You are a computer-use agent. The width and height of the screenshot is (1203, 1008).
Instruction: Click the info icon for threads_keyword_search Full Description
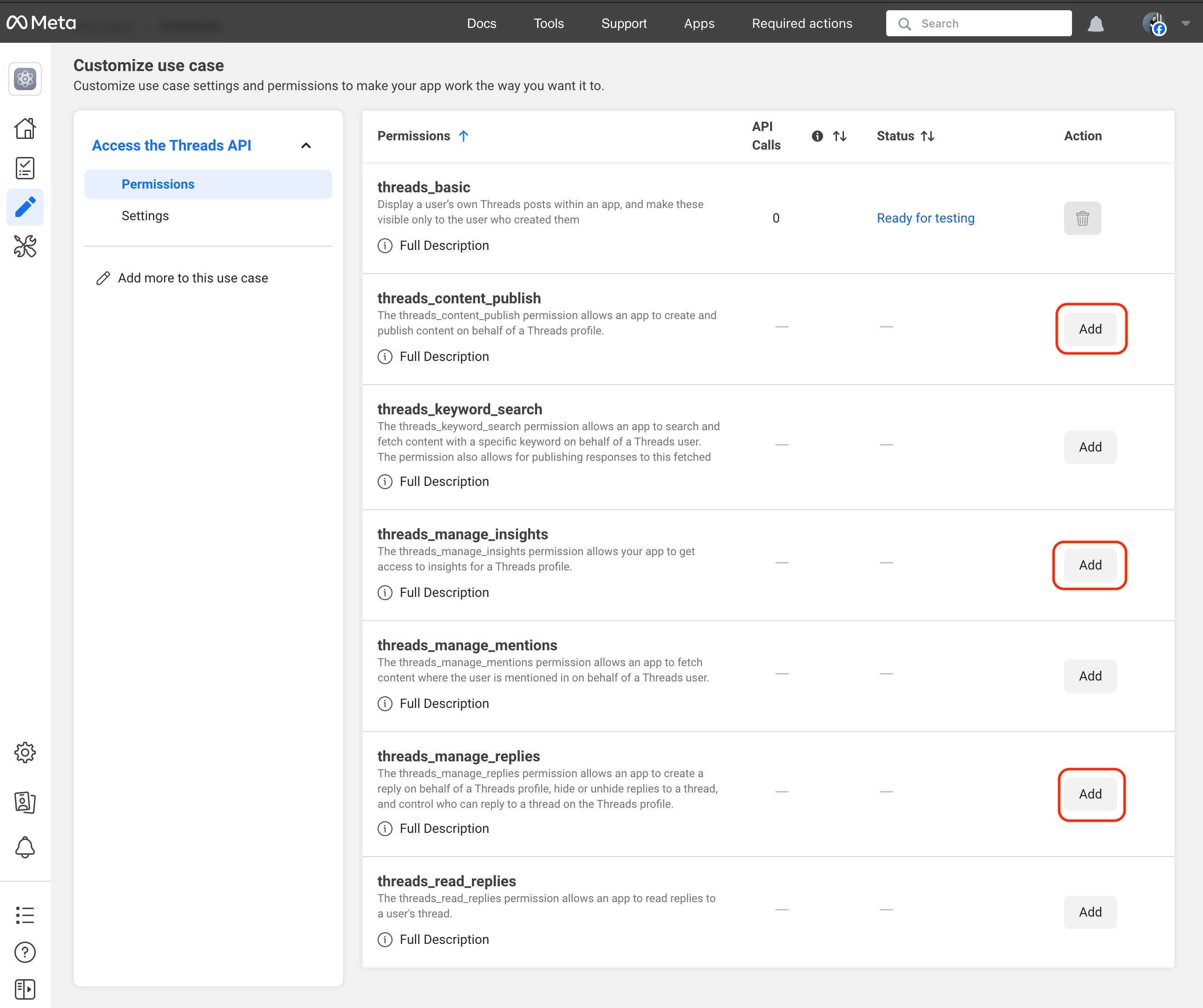[385, 482]
